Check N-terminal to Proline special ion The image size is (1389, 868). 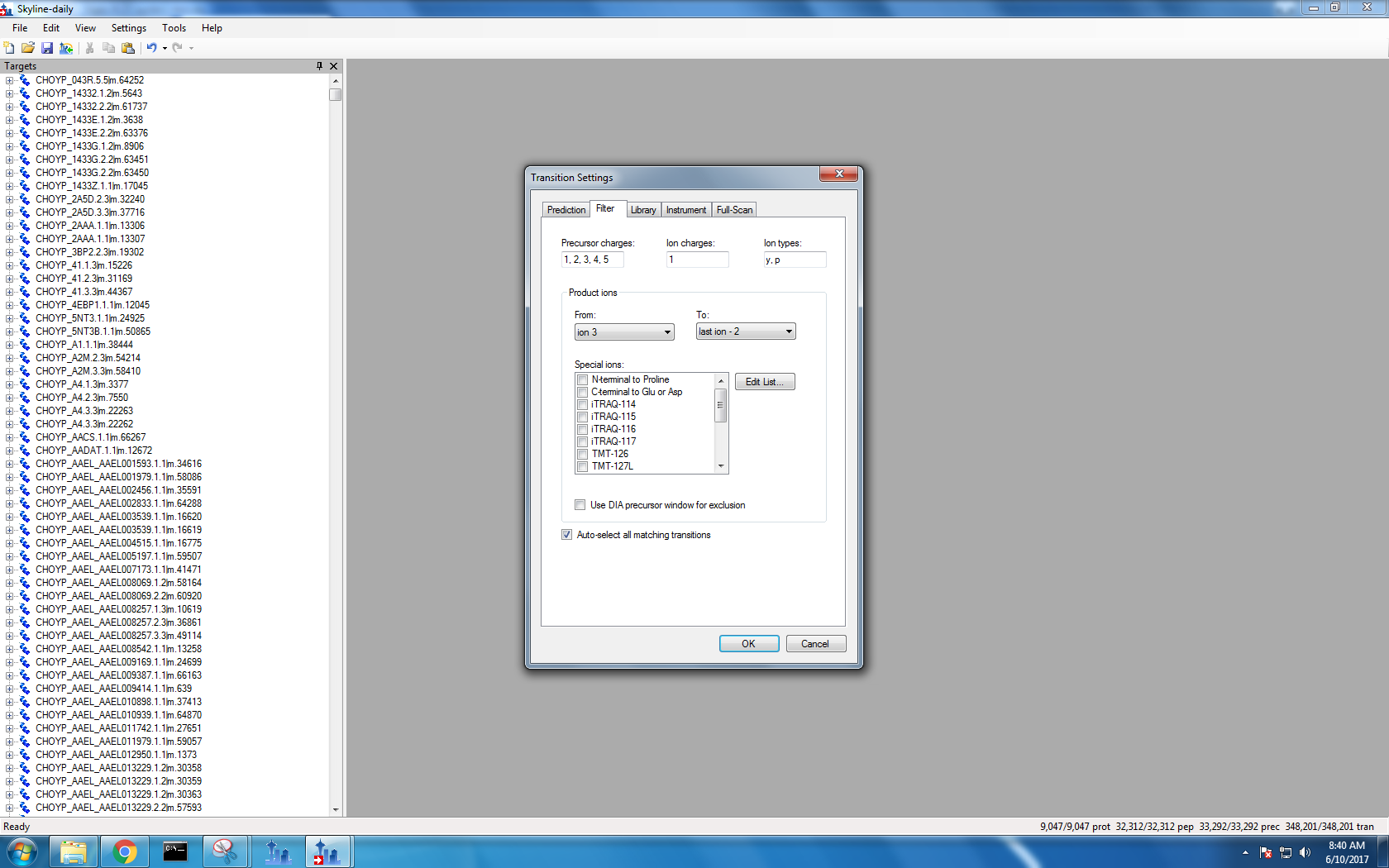pyautogui.click(x=582, y=380)
